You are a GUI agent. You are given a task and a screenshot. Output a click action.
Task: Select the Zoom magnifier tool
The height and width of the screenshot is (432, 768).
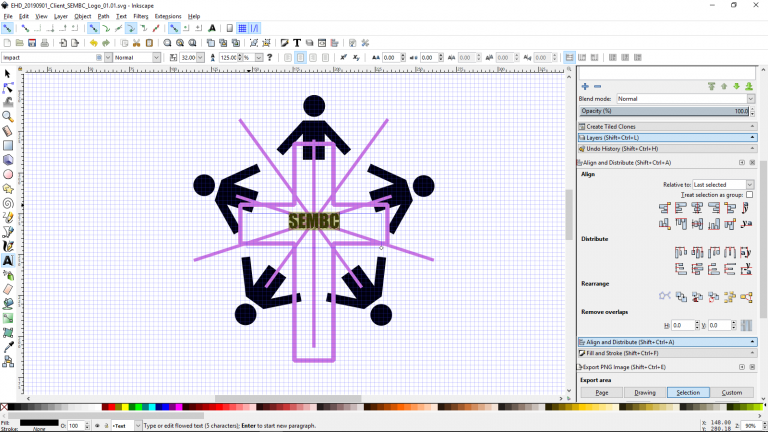coord(7,117)
